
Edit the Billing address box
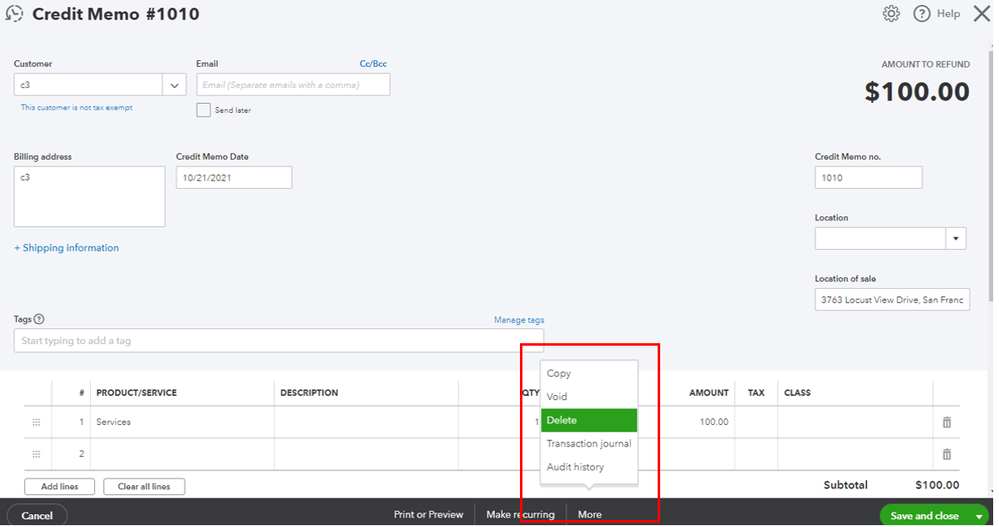click(89, 196)
